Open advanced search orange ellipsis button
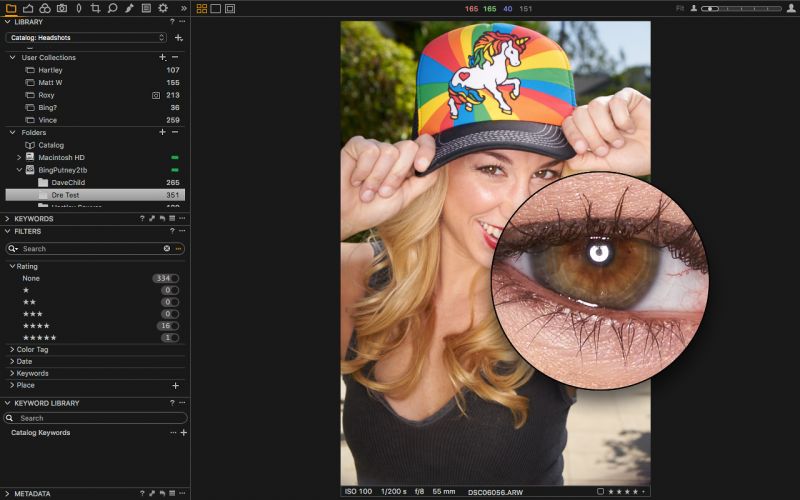This screenshot has height=500, width=800. pos(179,248)
